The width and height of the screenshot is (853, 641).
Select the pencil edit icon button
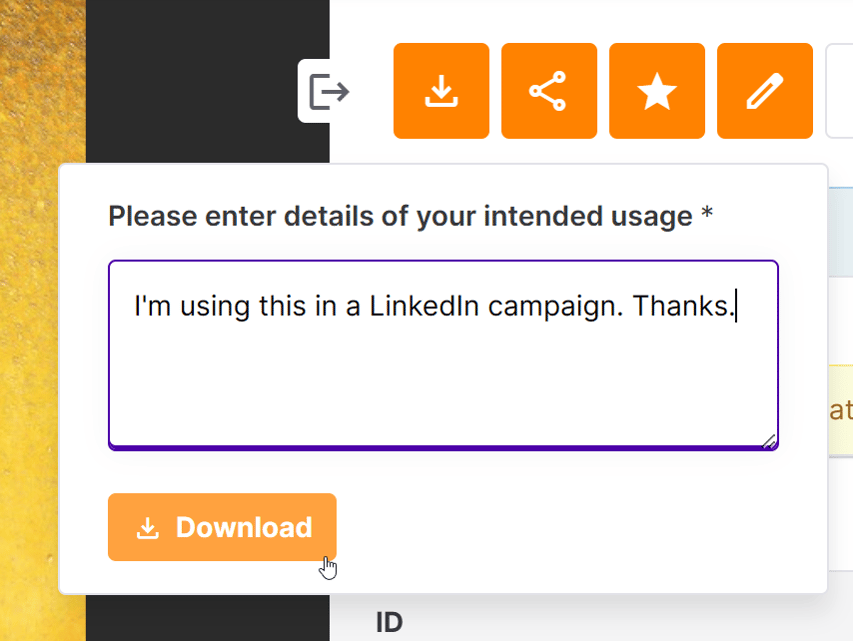(x=764, y=91)
